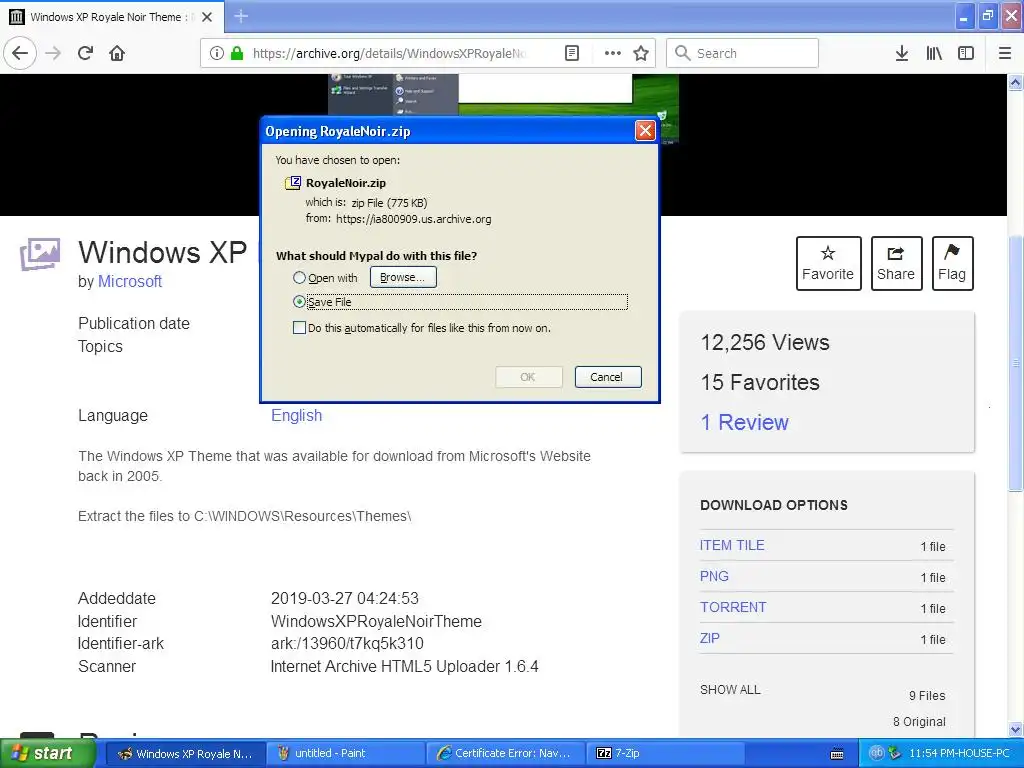Close the Windows XP Royale Noir tab
1024x768 pixels.
[207, 17]
